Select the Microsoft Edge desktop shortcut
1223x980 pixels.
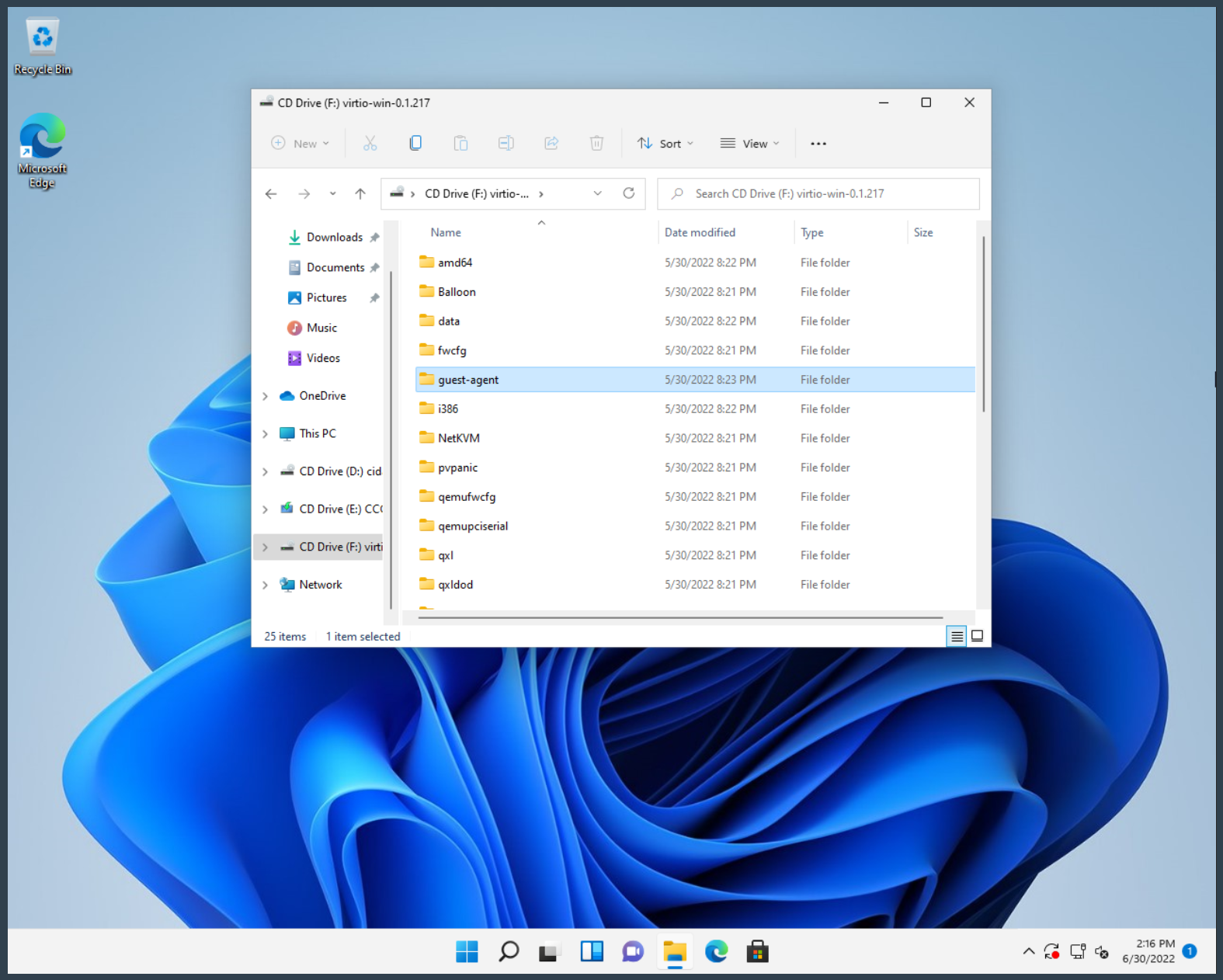[43, 151]
